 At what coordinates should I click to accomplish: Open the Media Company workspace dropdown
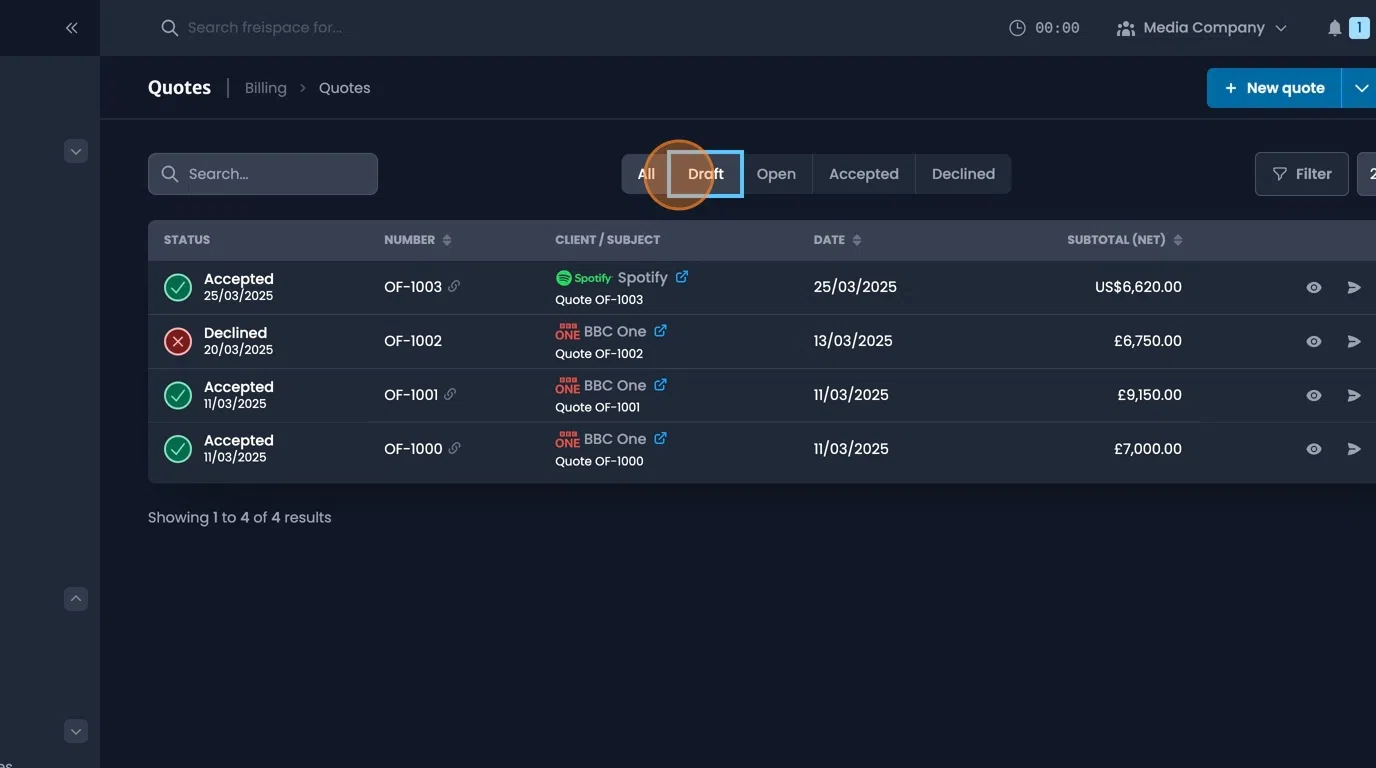pyautogui.click(x=1201, y=27)
